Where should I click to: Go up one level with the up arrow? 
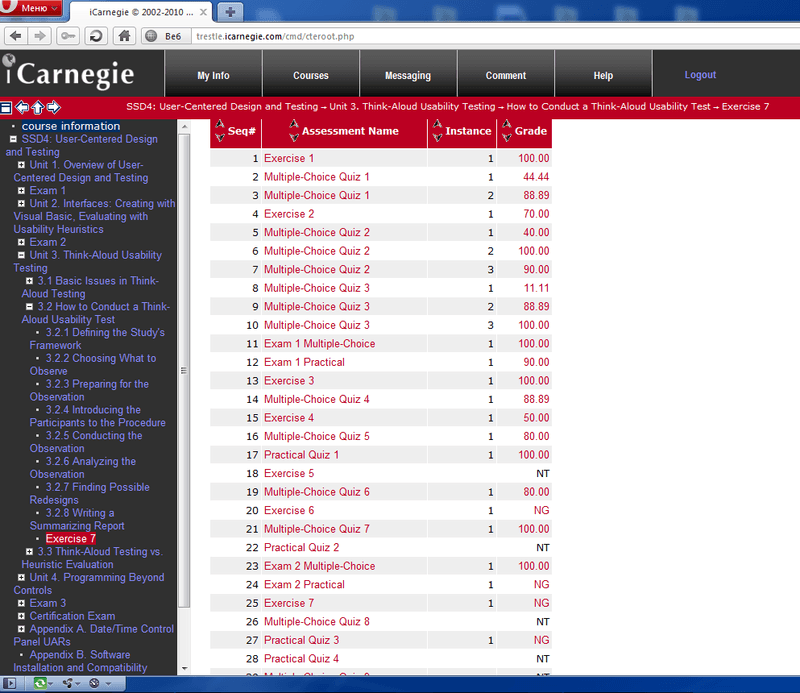pyautogui.click(x=38, y=107)
